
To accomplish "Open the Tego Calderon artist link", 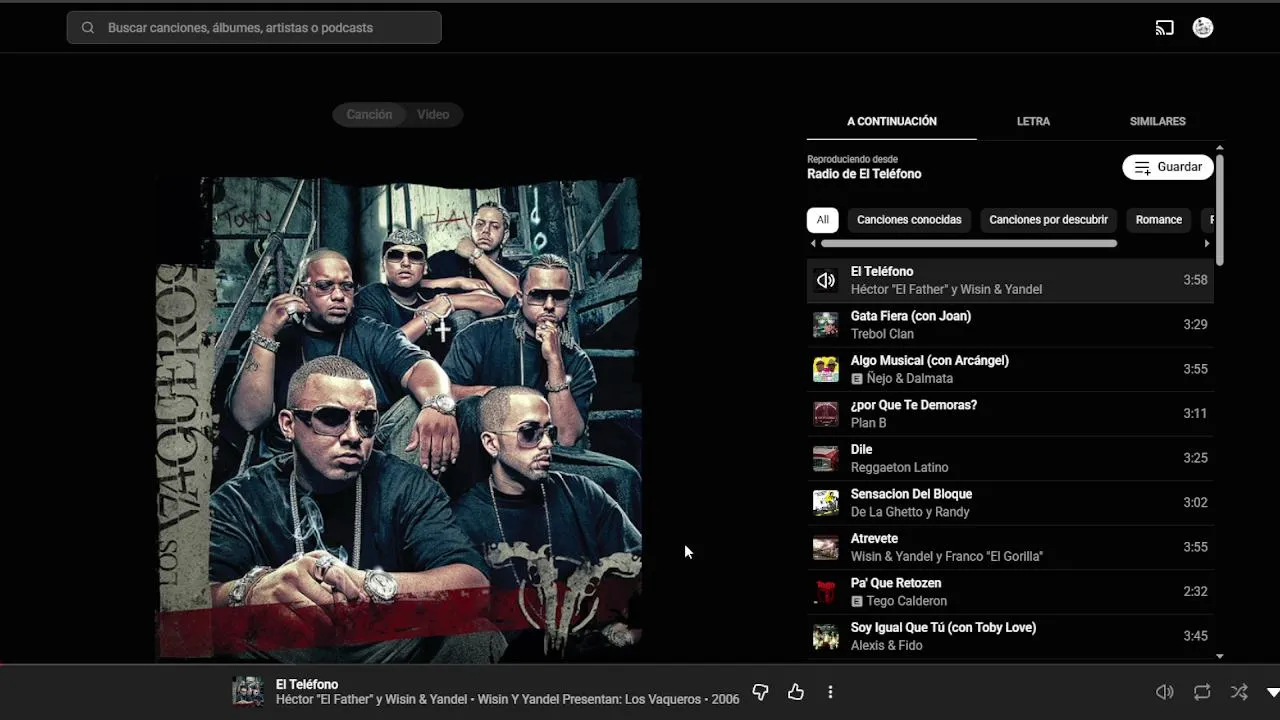I will pyautogui.click(x=907, y=601).
